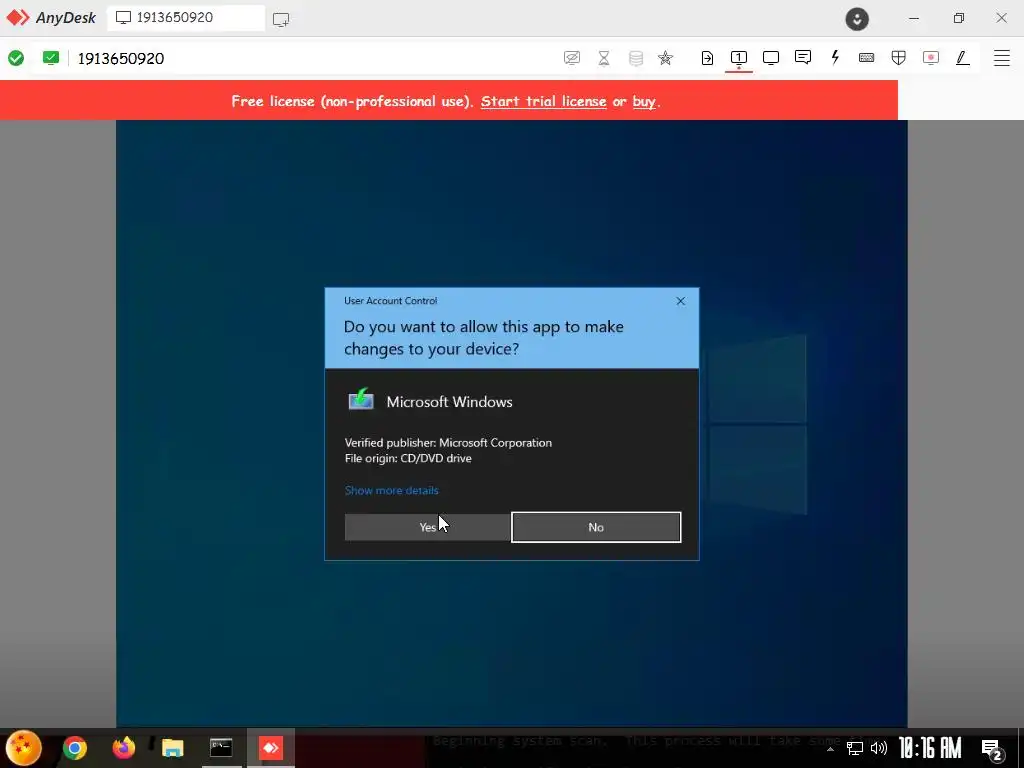Restore down the AnyDesk window
The image size is (1024, 768).
click(x=958, y=18)
